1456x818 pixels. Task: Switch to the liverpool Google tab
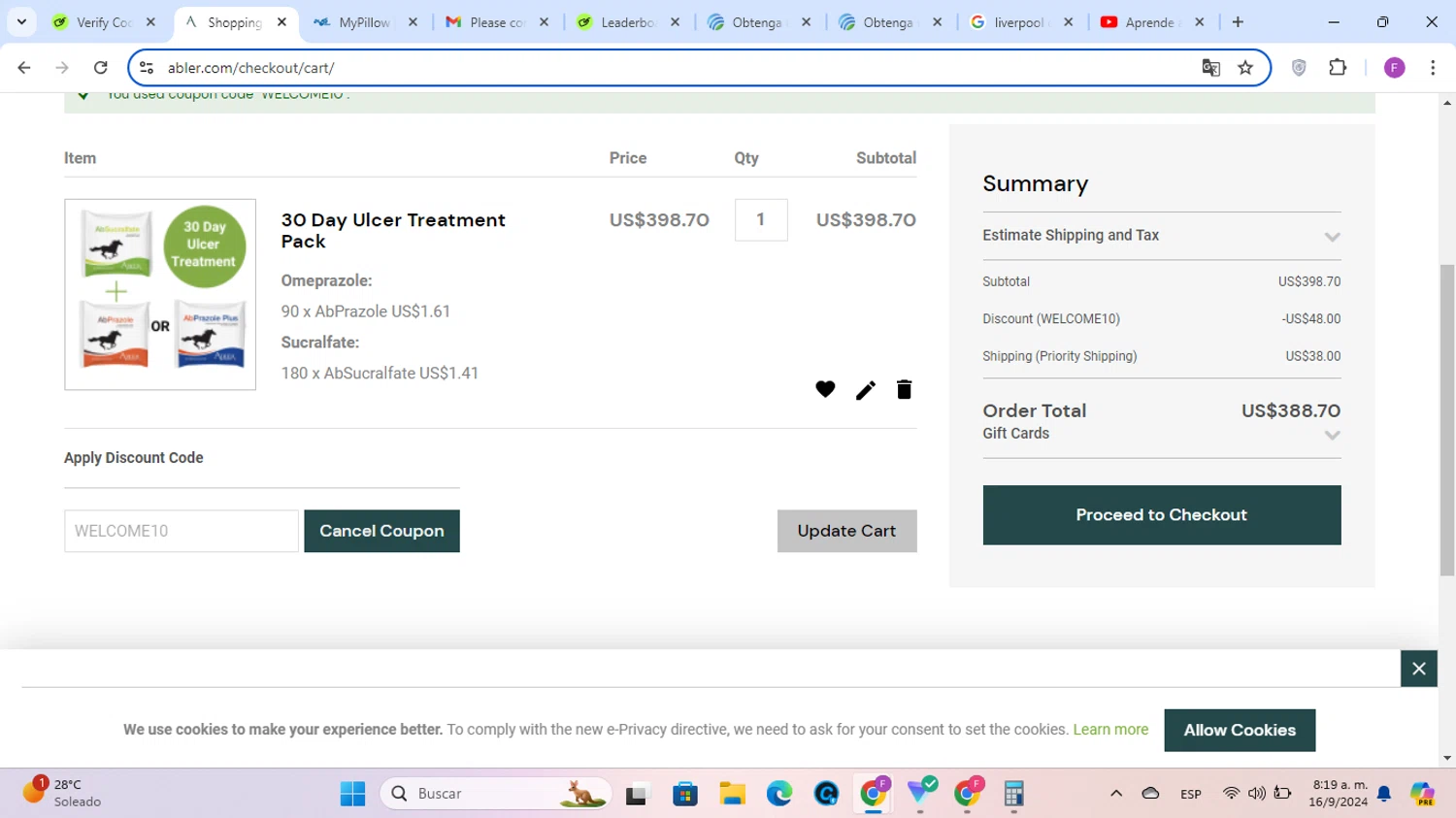pos(1020,22)
